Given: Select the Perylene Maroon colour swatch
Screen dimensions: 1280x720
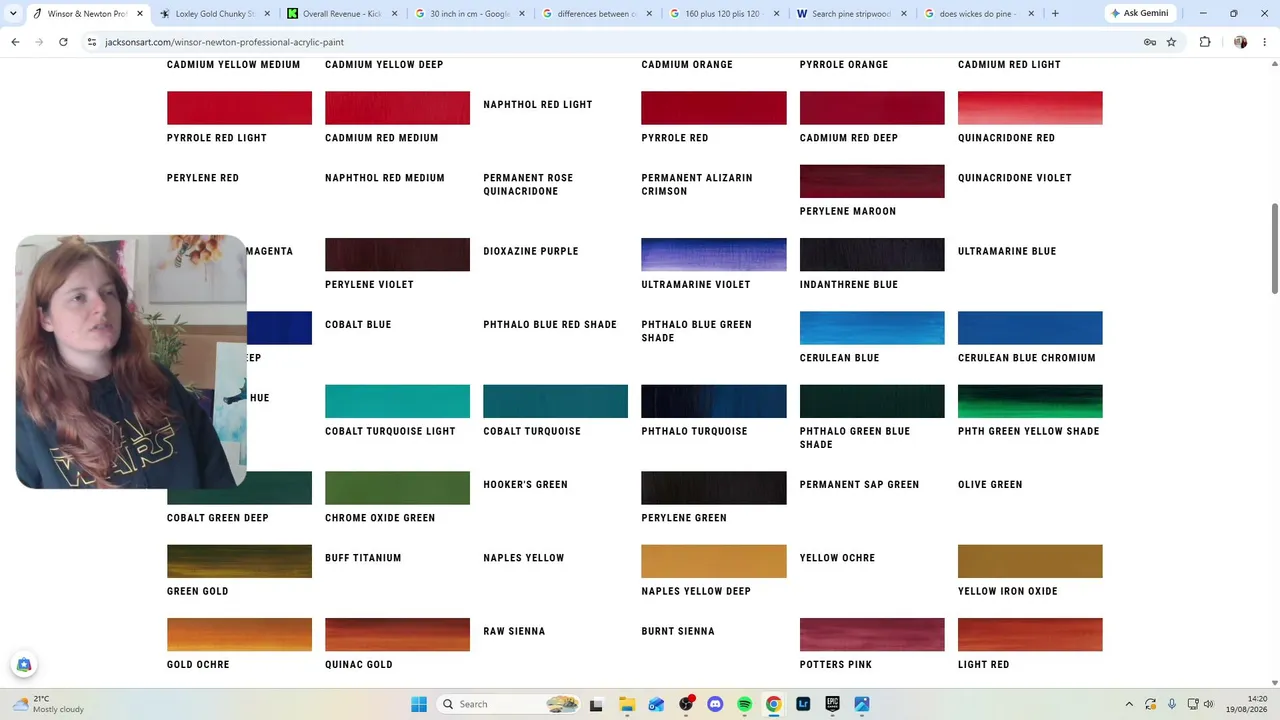Looking at the screenshot, I should [872, 181].
